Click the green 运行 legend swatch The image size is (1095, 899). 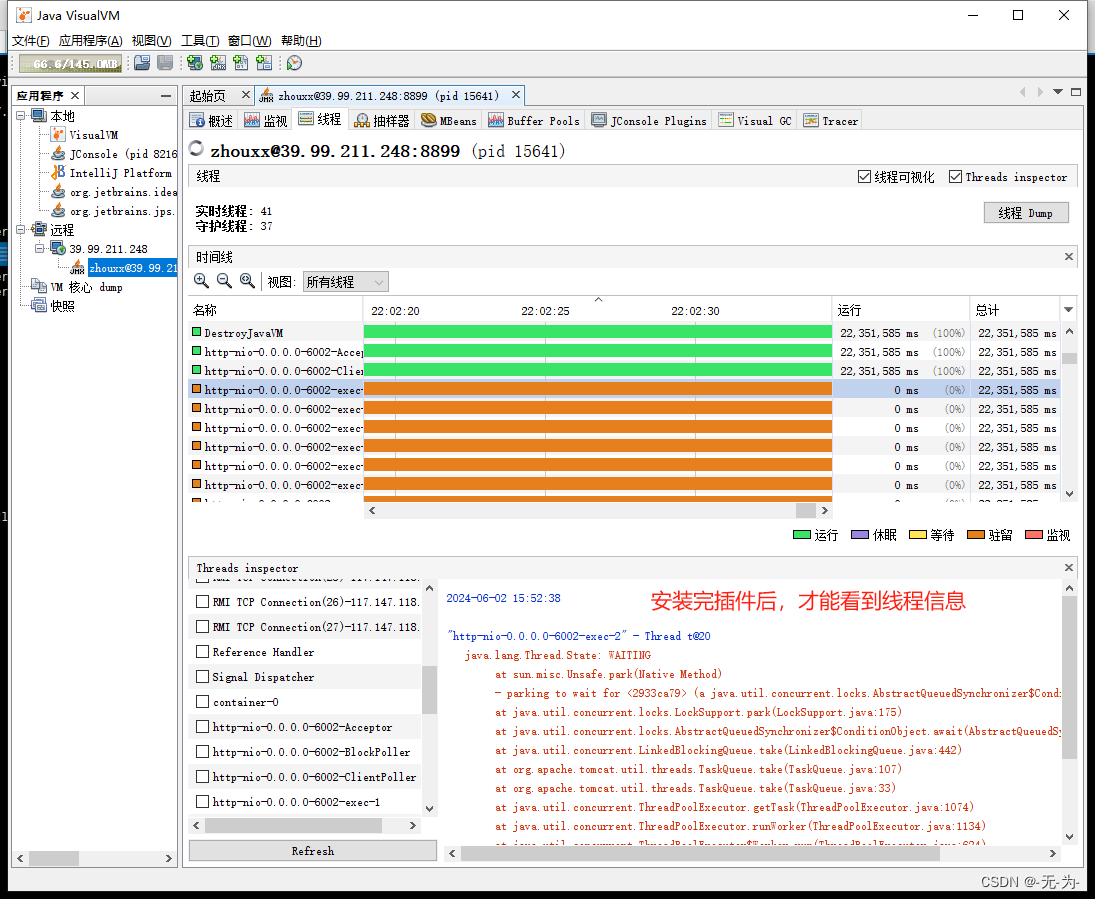point(802,535)
